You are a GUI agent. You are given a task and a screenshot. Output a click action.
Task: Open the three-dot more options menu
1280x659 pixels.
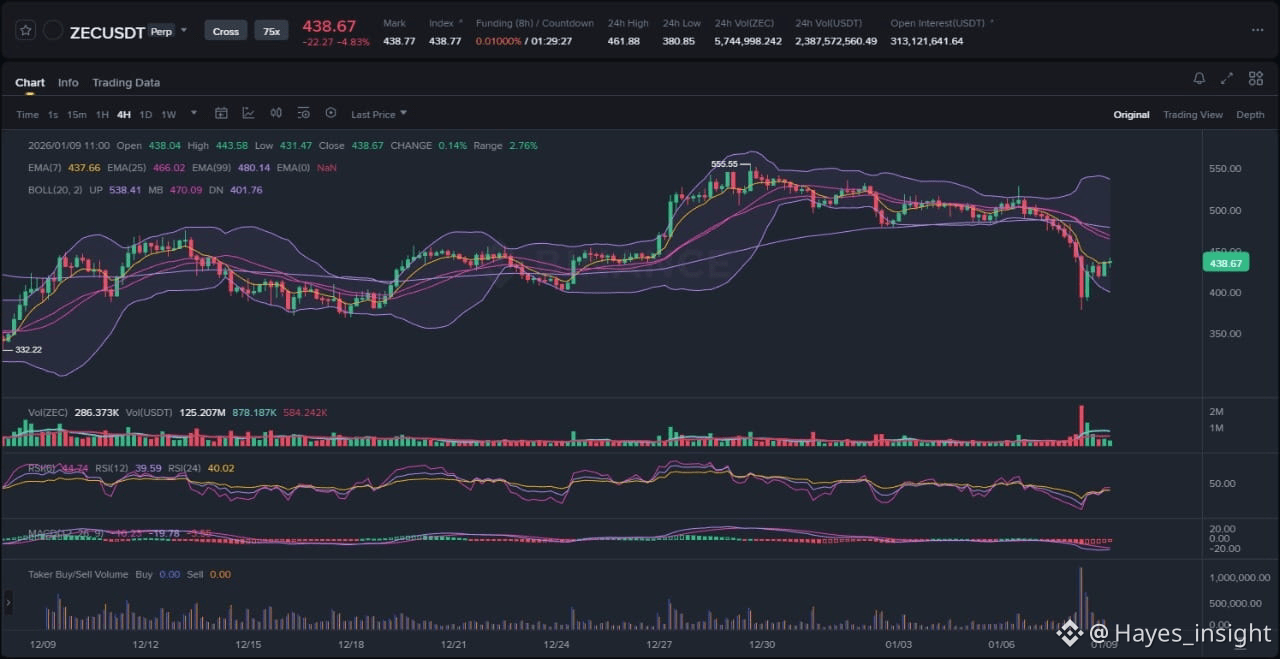point(1257,30)
